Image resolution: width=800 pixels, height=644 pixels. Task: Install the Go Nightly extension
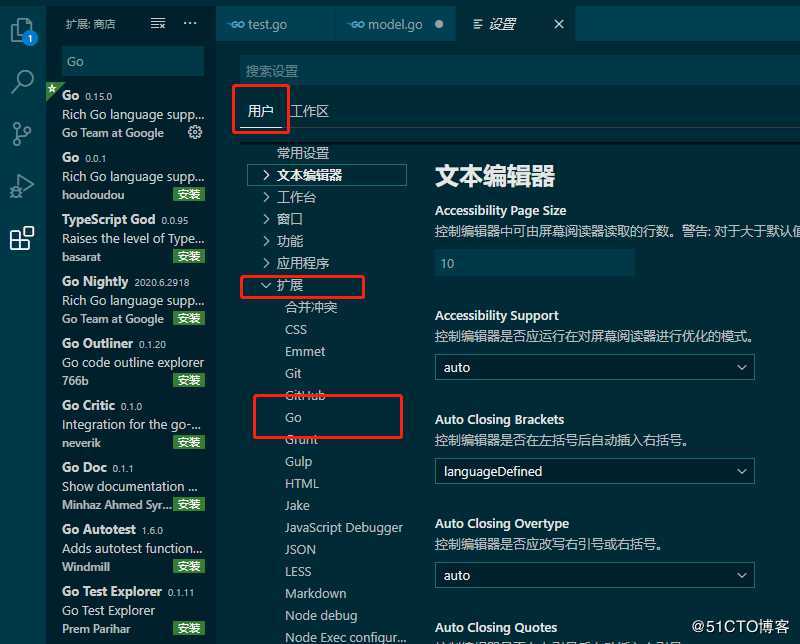(189, 318)
